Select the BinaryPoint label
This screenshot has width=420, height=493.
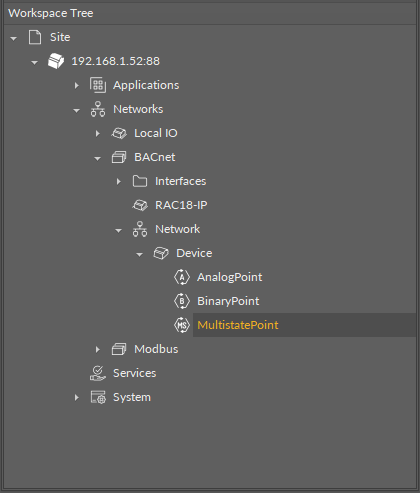click(x=228, y=301)
